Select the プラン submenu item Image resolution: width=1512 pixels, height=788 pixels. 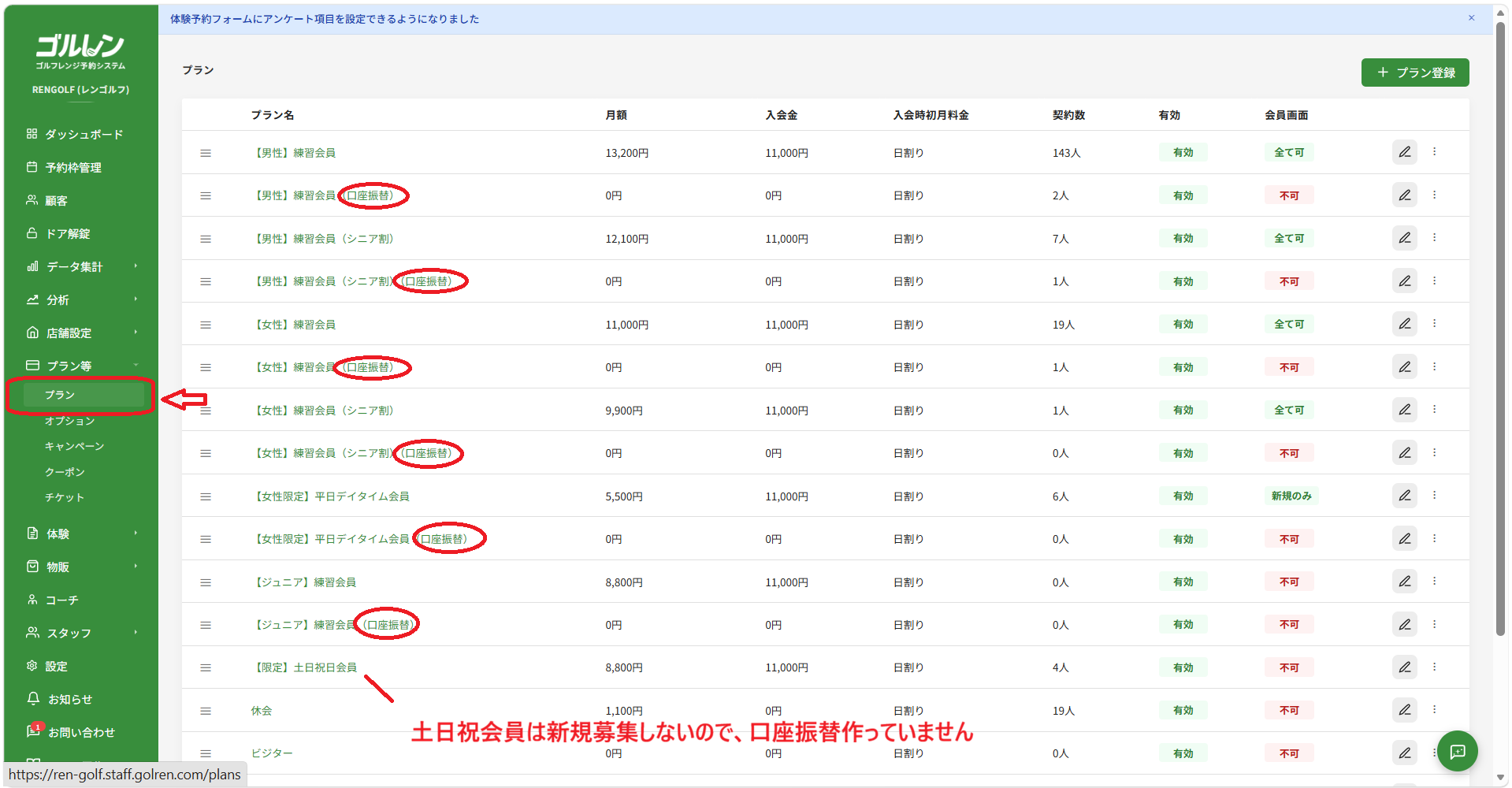coord(84,395)
